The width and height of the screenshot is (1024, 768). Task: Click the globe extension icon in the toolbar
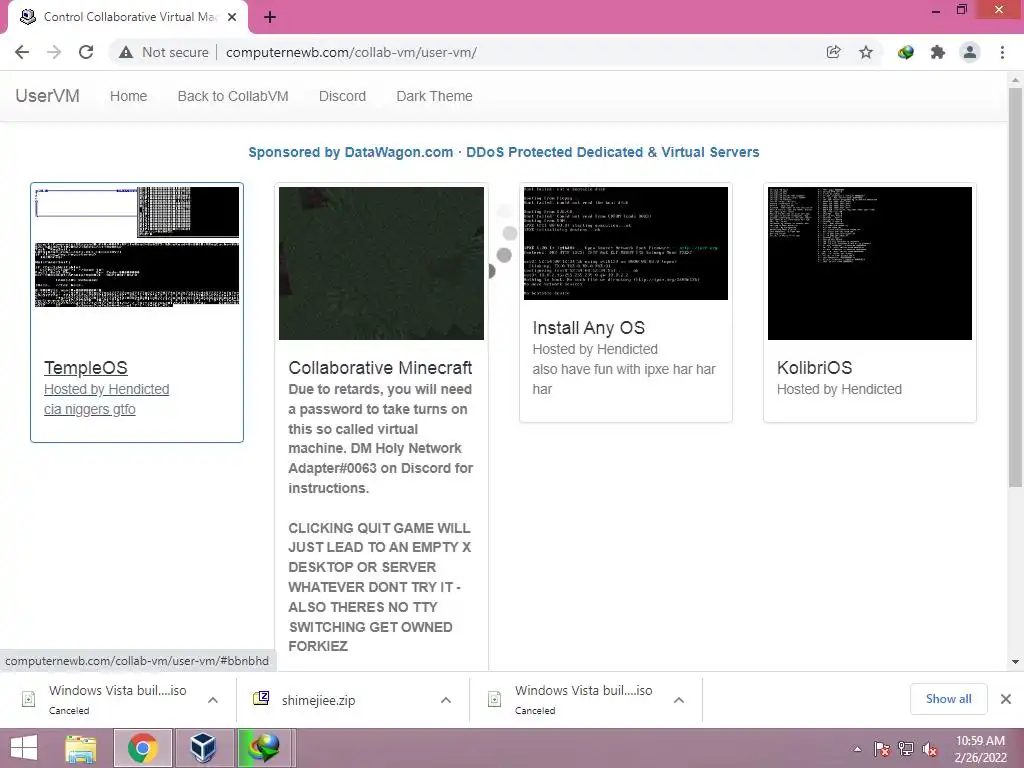(x=905, y=52)
